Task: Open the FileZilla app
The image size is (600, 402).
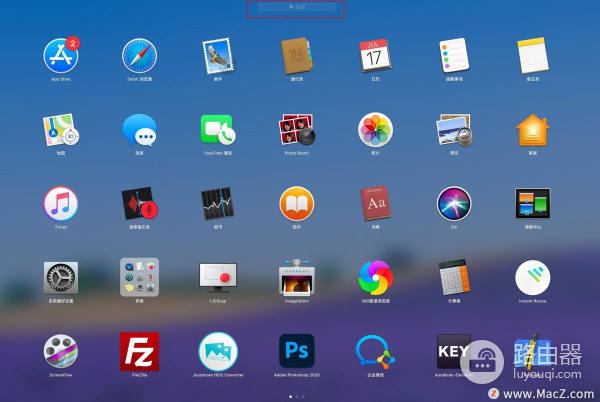Action: tap(139, 351)
